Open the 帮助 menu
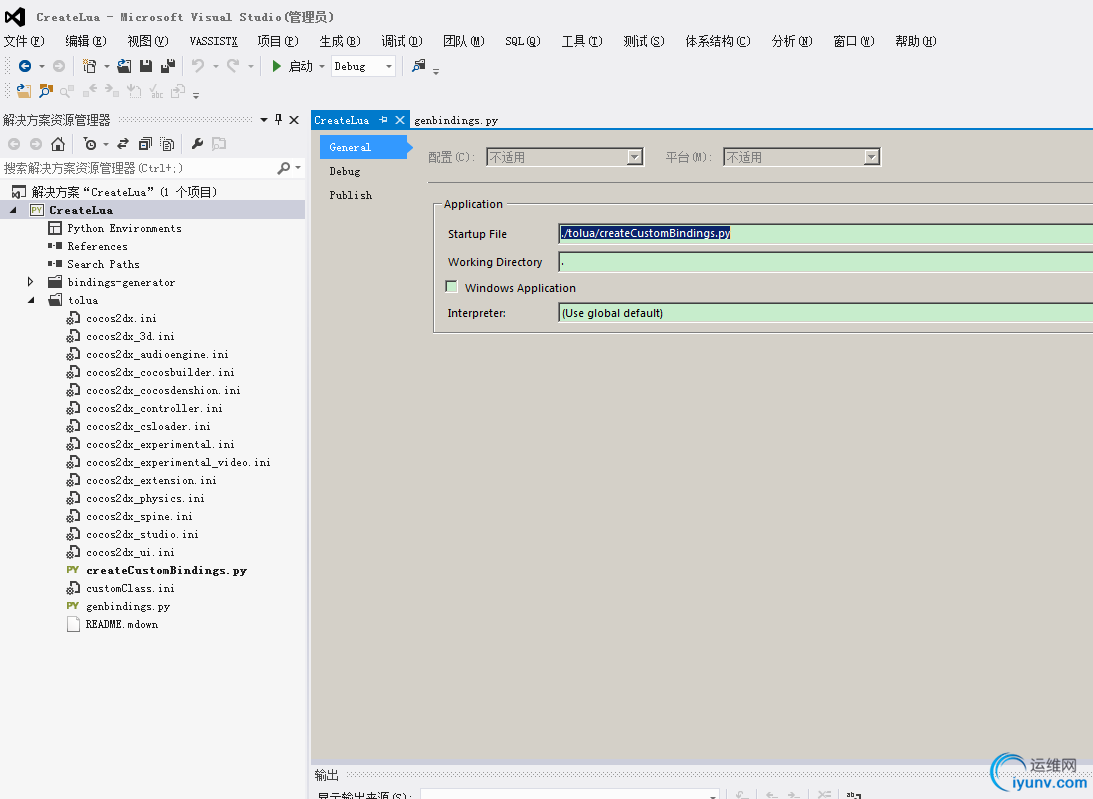The height and width of the screenshot is (799, 1093). click(x=915, y=41)
